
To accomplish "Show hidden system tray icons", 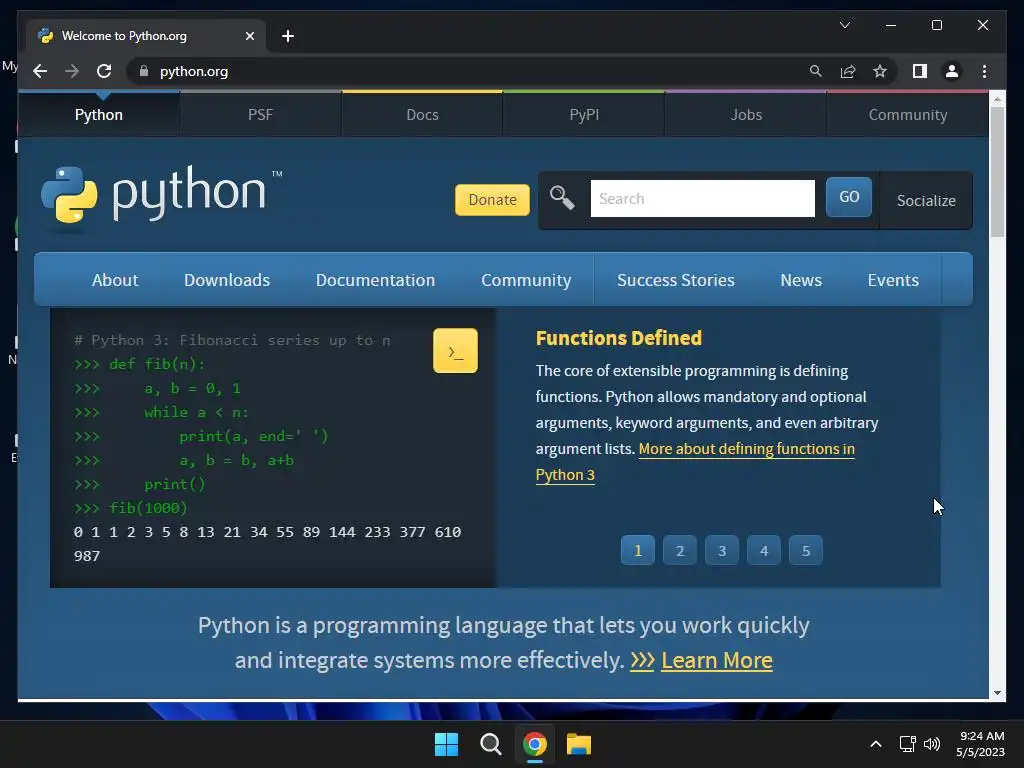I will pyautogui.click(x=876, y=744).
